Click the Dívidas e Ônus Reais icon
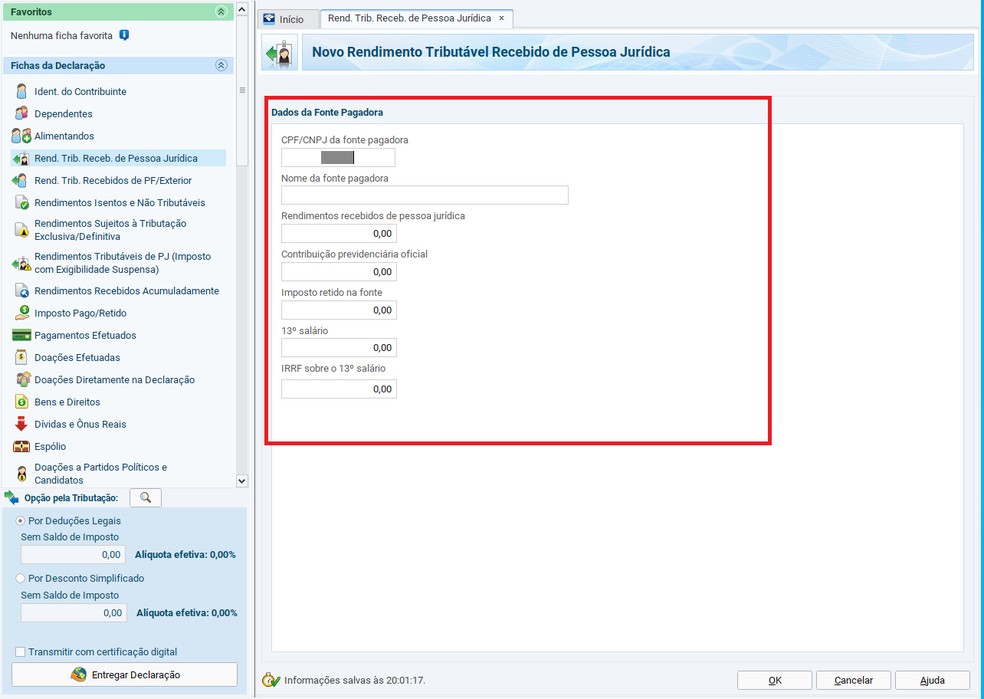Screen dimensions: 984x699 click(21, 424)
